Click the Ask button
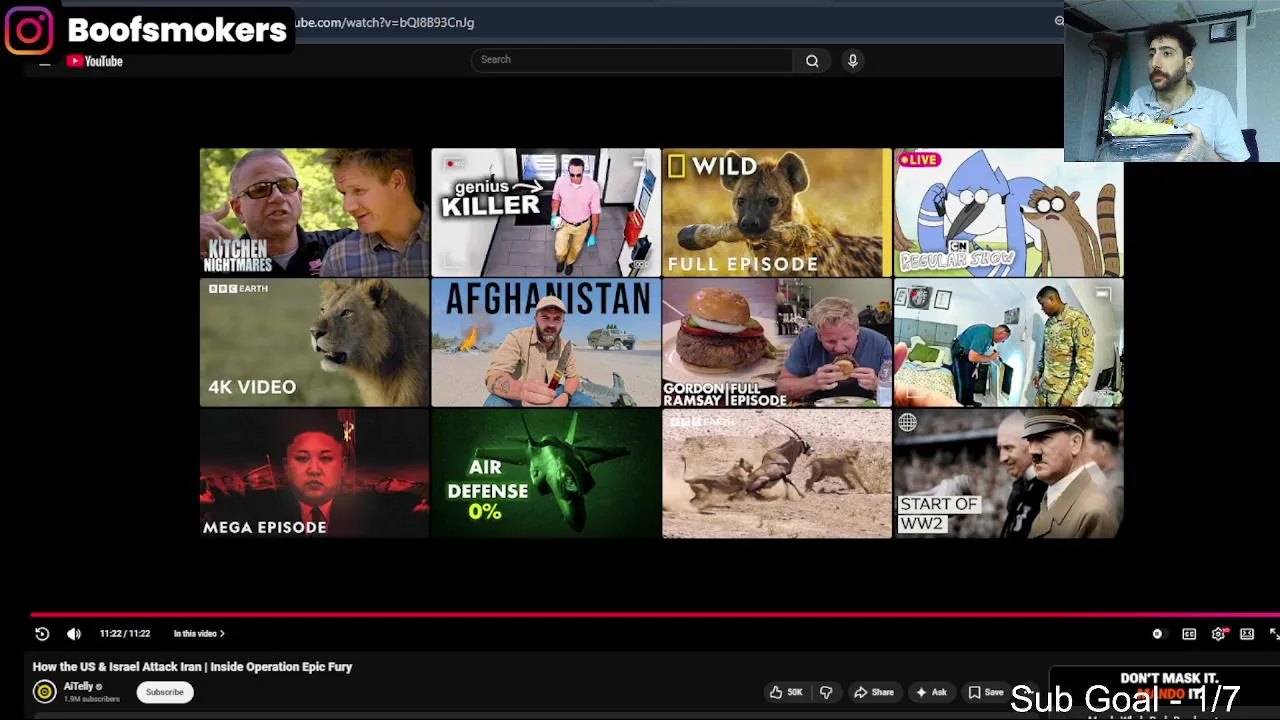This screenshot has width=1280, height=720. (x=930, y=692)
